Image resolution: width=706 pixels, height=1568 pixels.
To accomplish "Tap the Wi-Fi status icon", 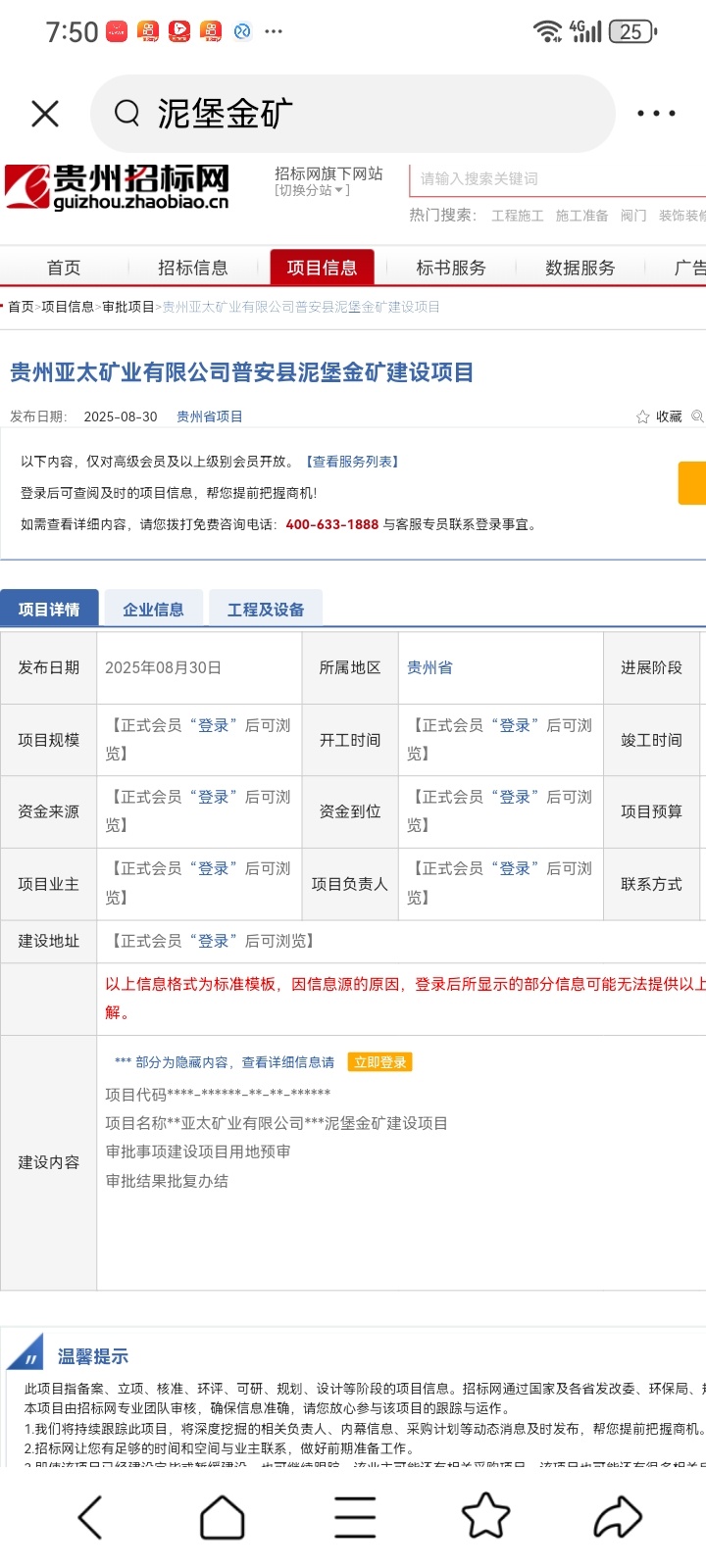I will click(547, 31).
